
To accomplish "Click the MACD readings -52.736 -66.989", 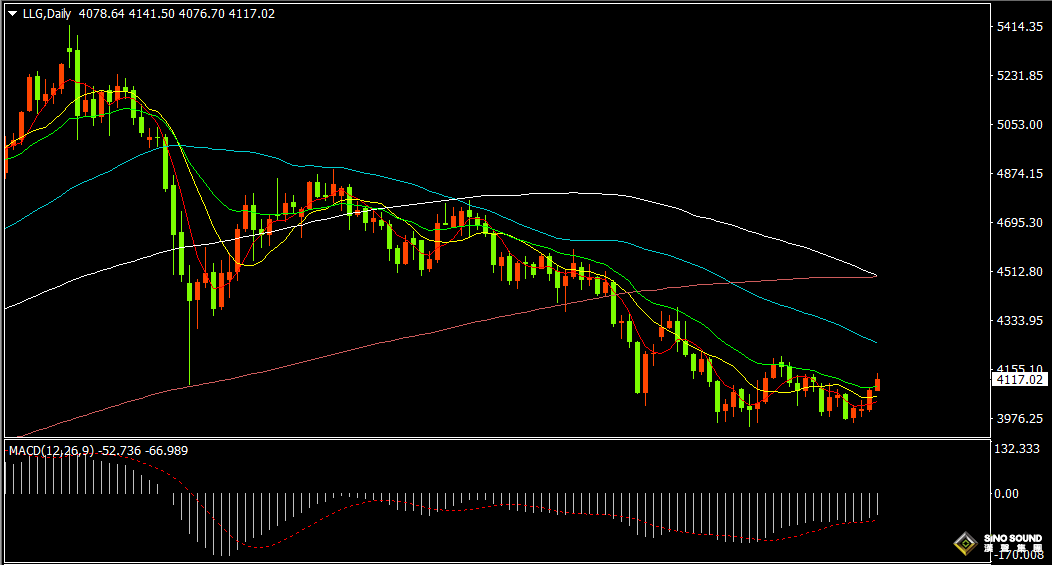I will click(x=143, y=451).
